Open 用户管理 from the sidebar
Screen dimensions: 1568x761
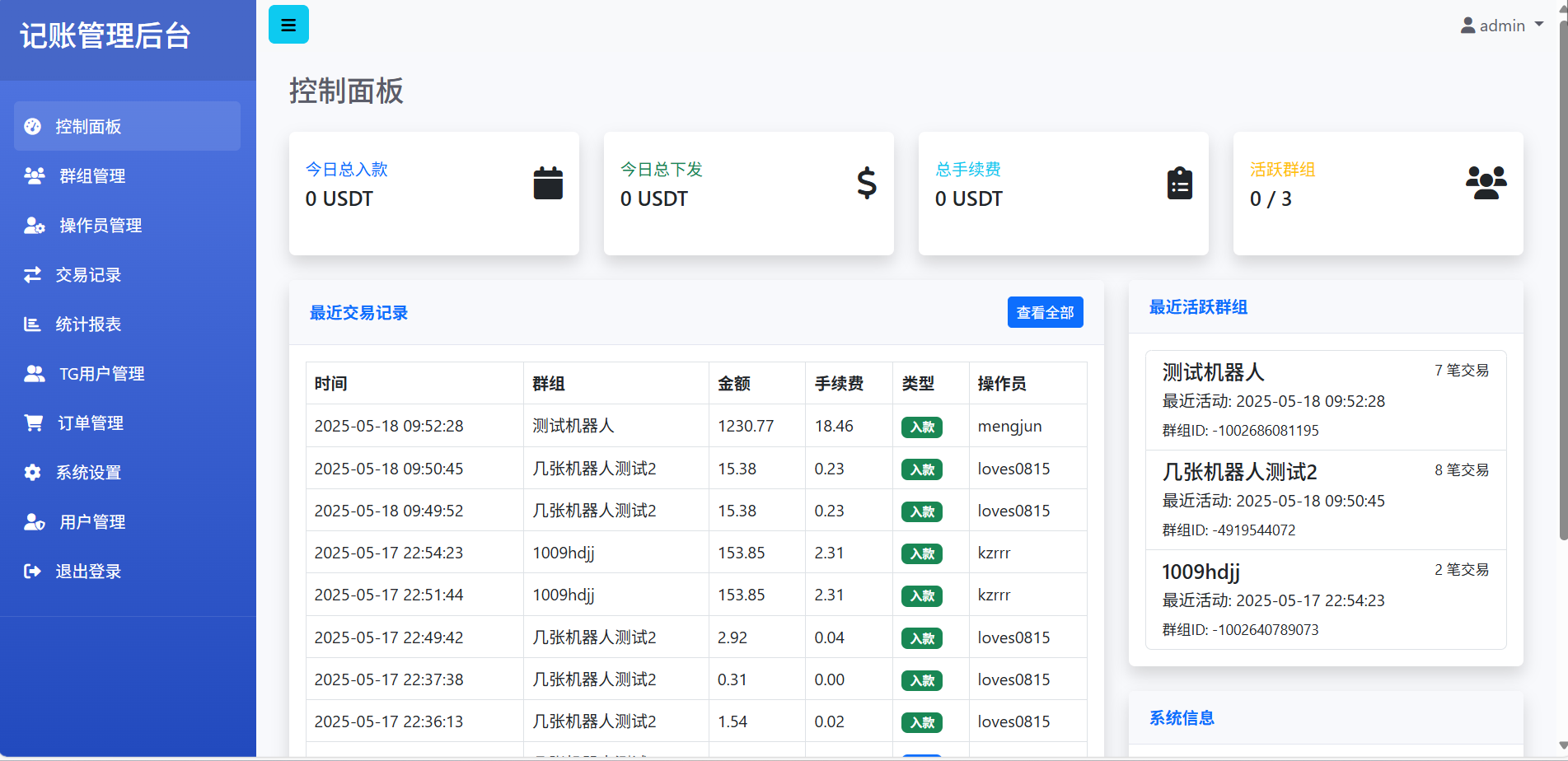(x=92, y=521)
